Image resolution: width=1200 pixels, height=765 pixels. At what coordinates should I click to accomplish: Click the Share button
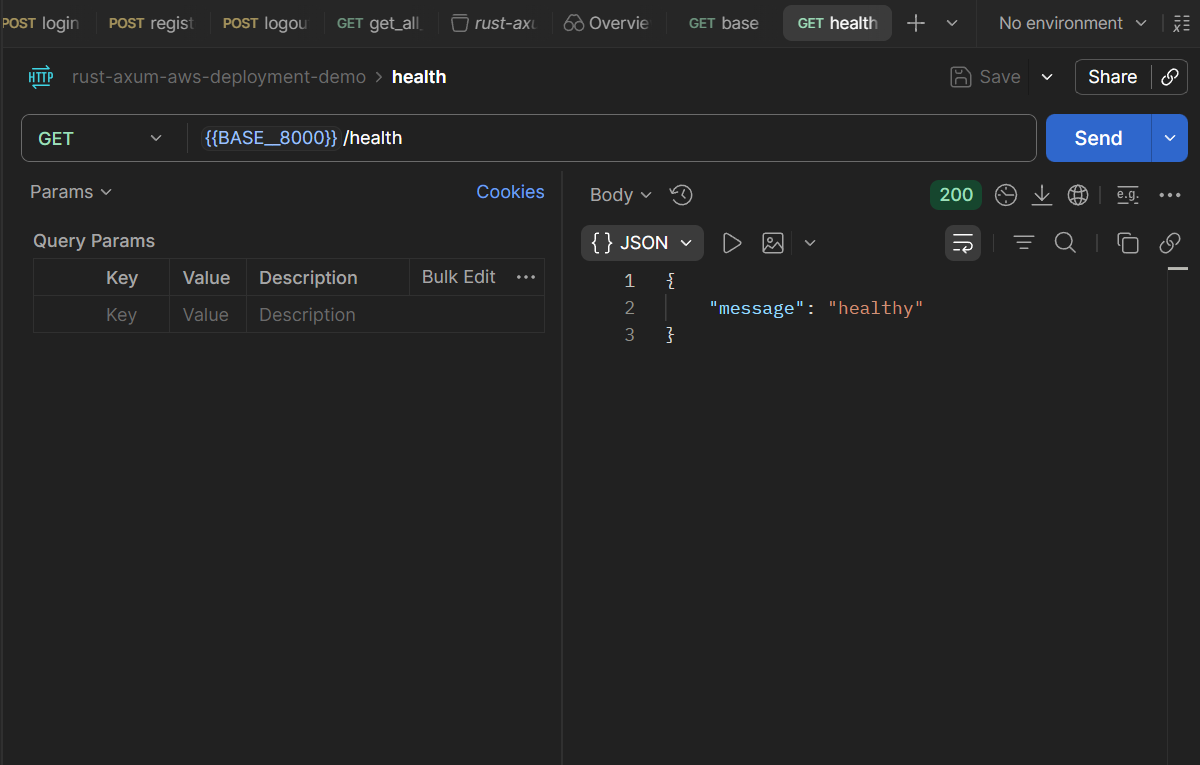[1112, 77]
